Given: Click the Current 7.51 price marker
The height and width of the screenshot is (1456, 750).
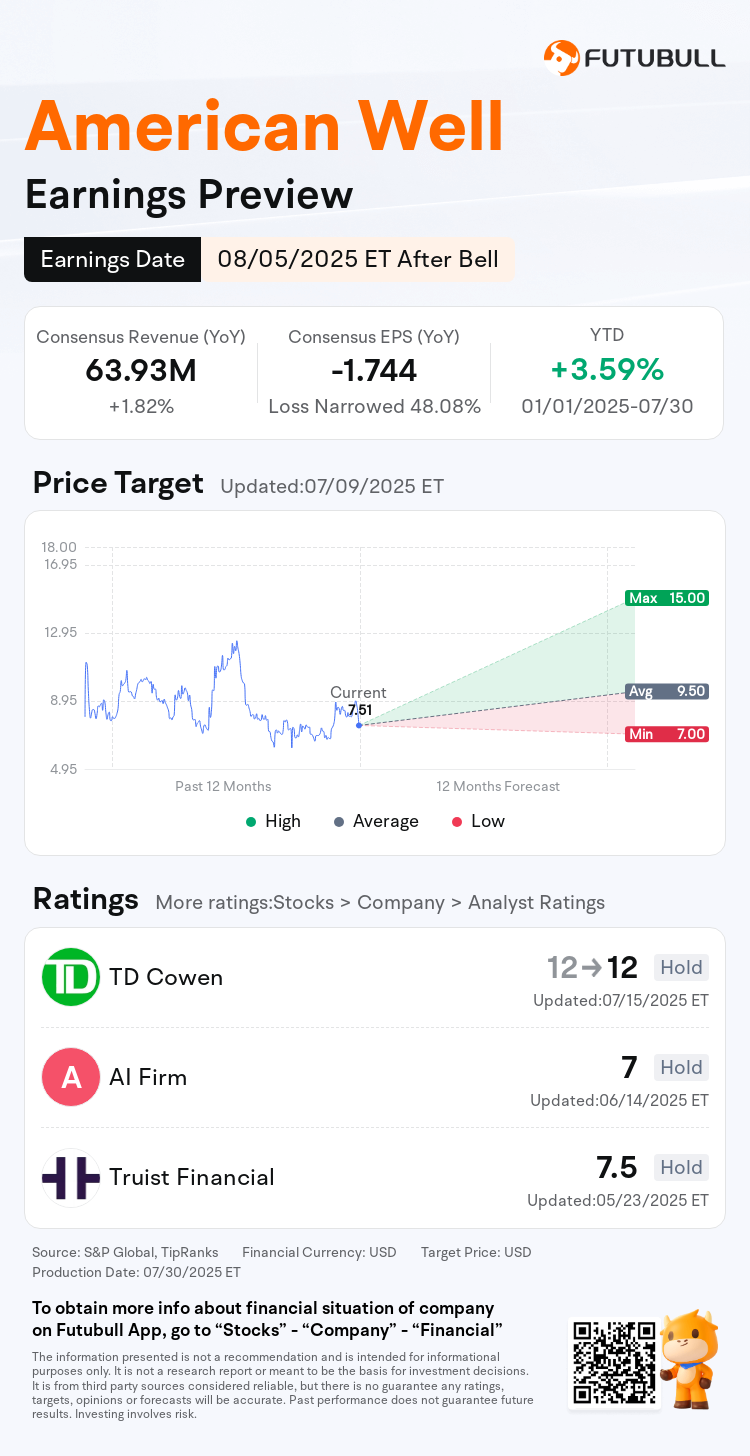Looking at the screenshot, I should click(359, 724).
